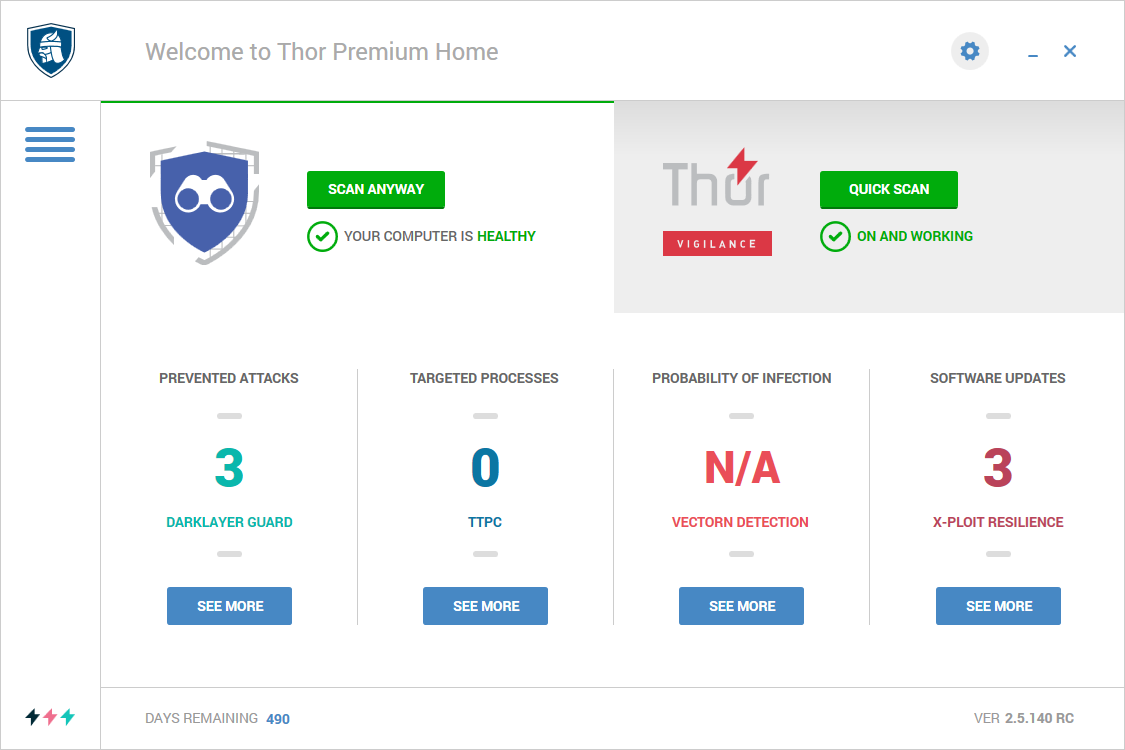This screenshot has width=1125, height=750.
Task: See more for DarkLayer Guard
Action: pos(230,606)
